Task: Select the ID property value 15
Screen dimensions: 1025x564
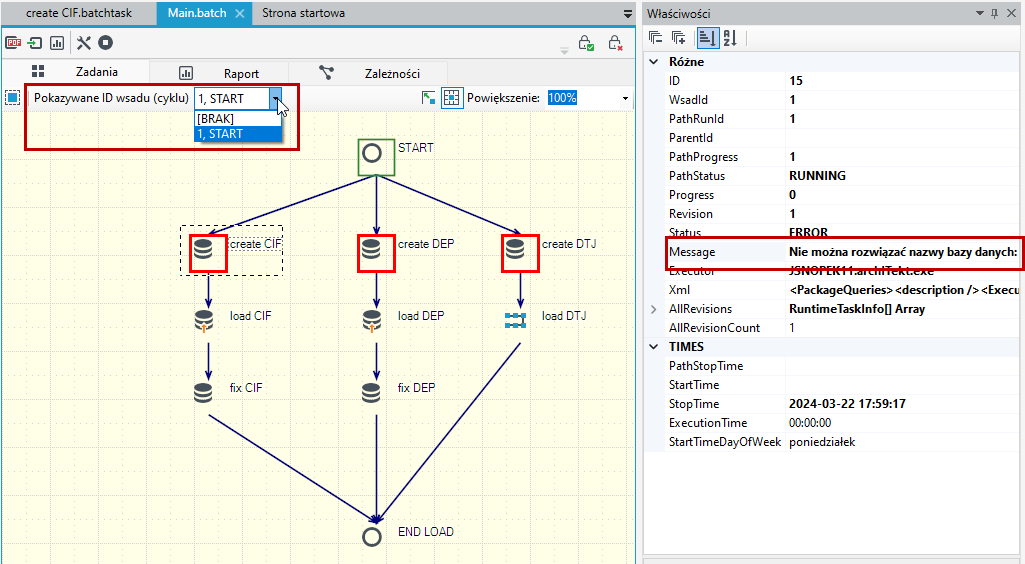Action: point(796,81)
